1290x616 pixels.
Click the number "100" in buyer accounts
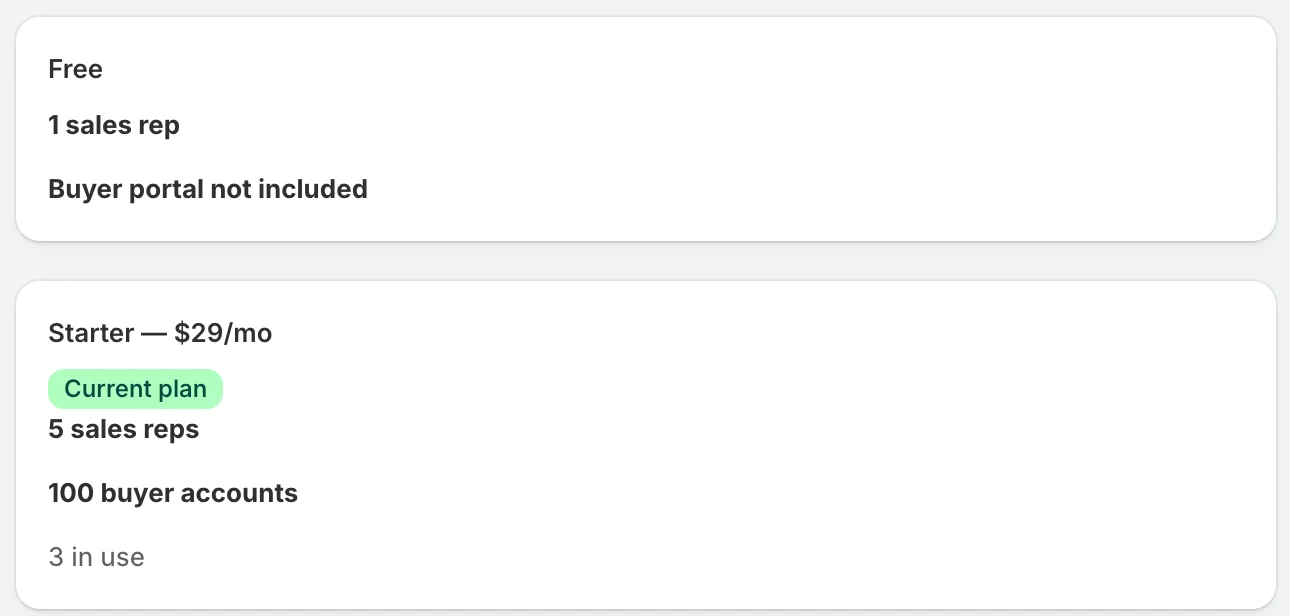pyautogui.click(x=71, y=493)
